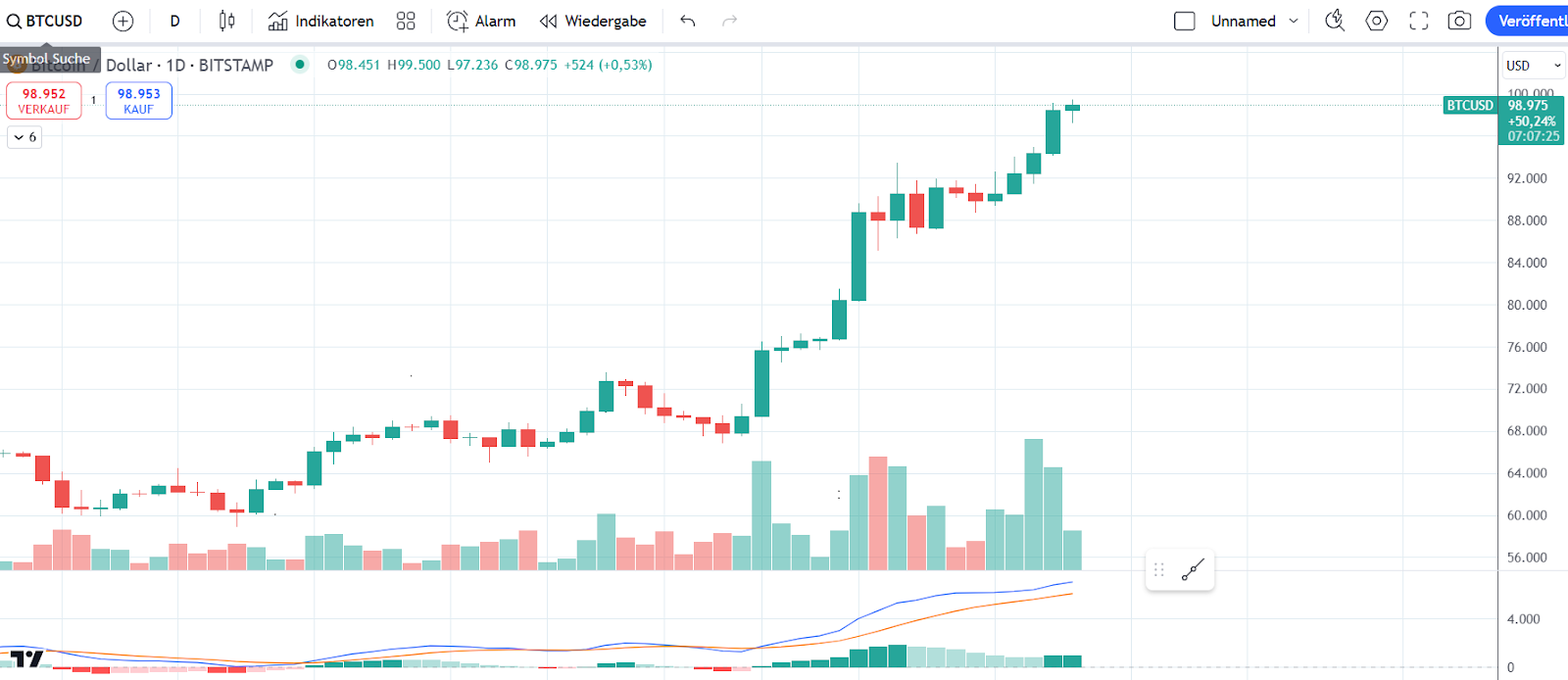1568x680 pixels.
Task: Click the BTCUSD price label tag
Action: (x=1470, y=105)
